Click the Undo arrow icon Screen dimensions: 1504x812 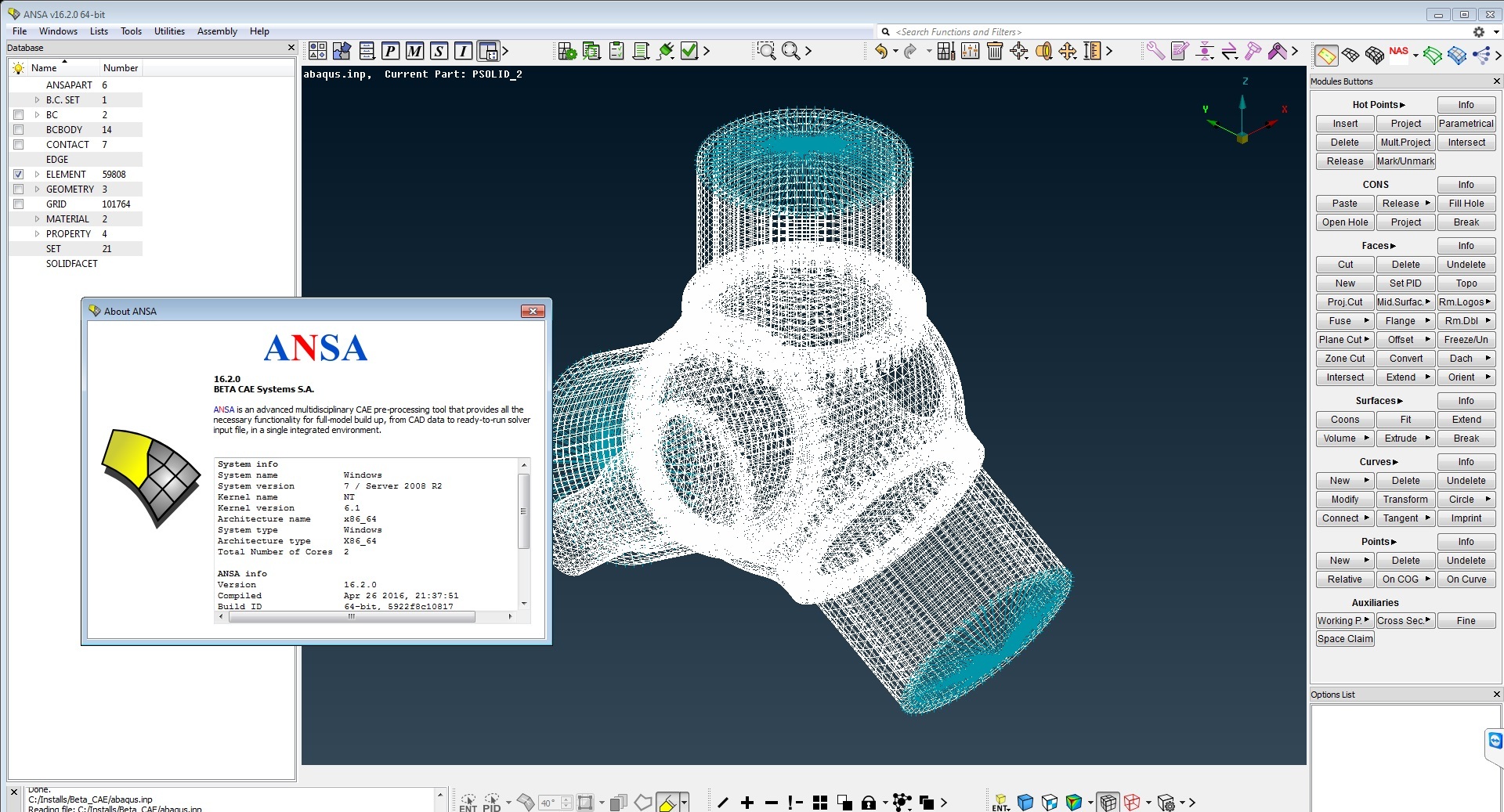[882, 52]
